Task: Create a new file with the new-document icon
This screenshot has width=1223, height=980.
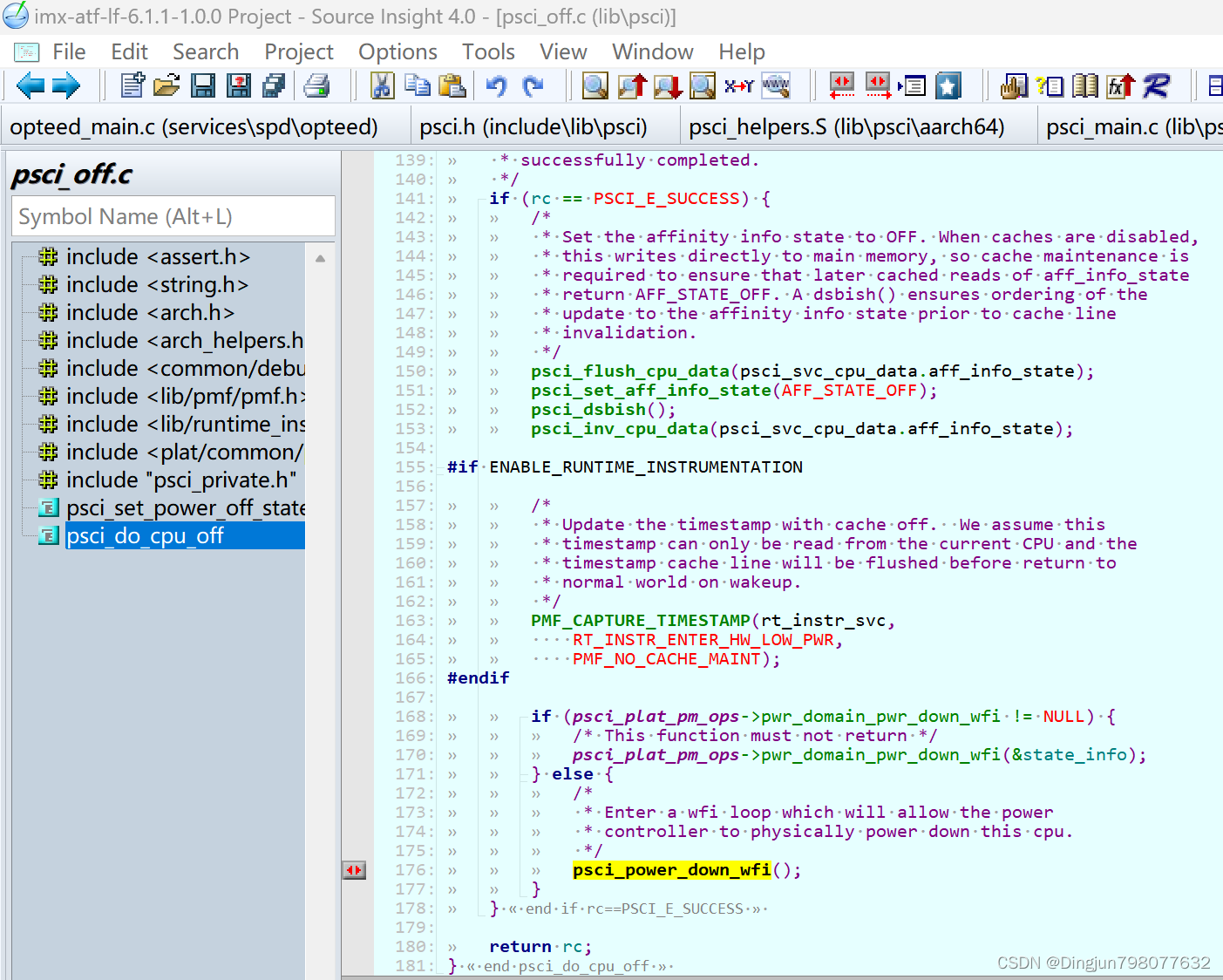Action: [x=132, y=85]
